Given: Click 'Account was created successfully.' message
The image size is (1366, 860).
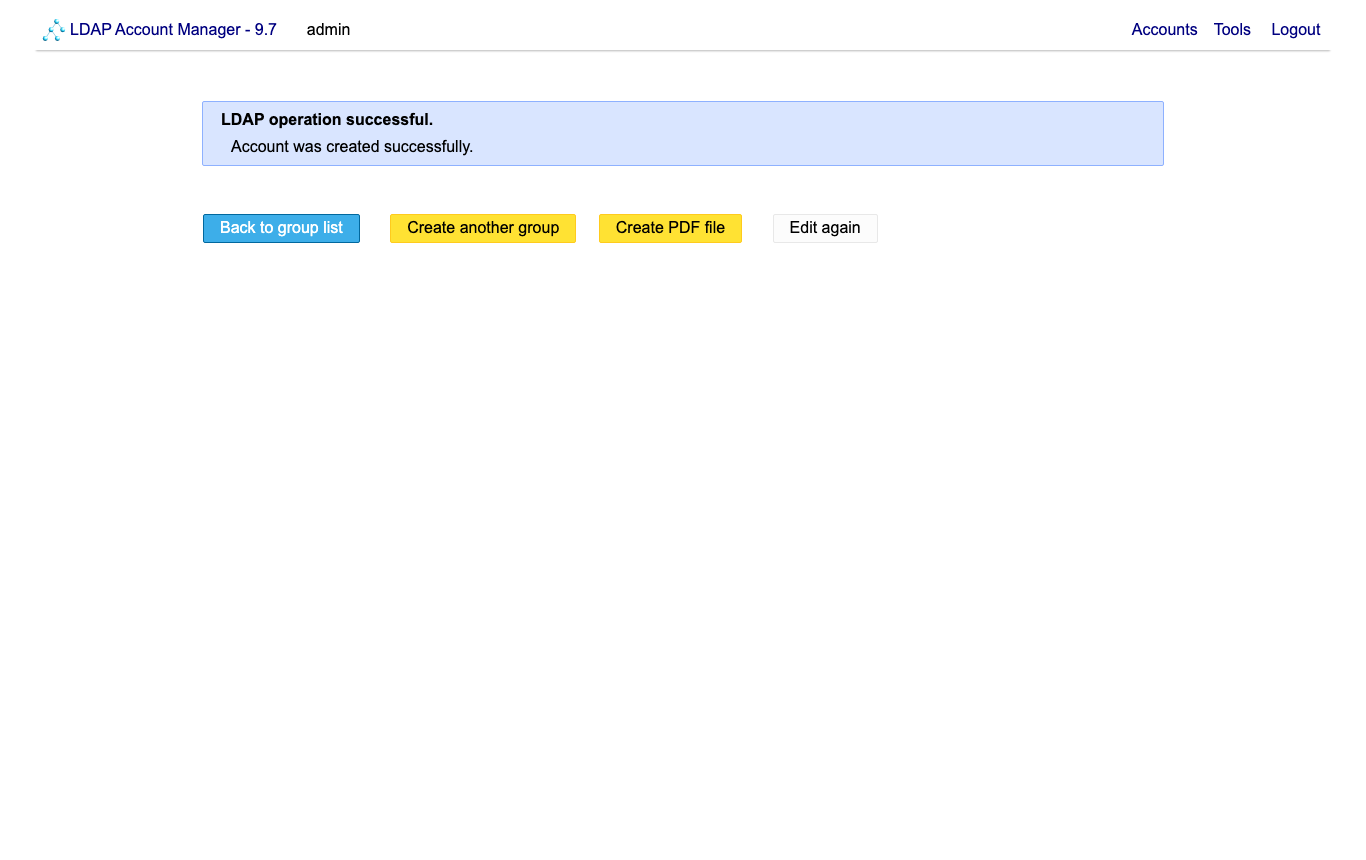Looking at the screenshot, I should pos(352,147).
